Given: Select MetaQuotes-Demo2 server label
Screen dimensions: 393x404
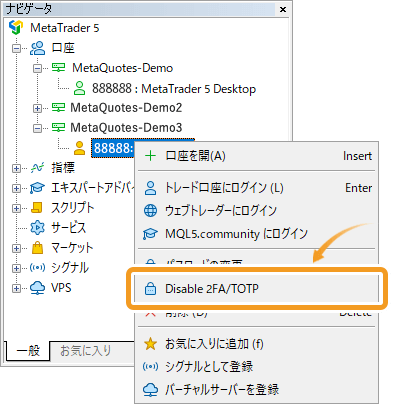Looking at the screenshot, I should [x=126, y=108].
